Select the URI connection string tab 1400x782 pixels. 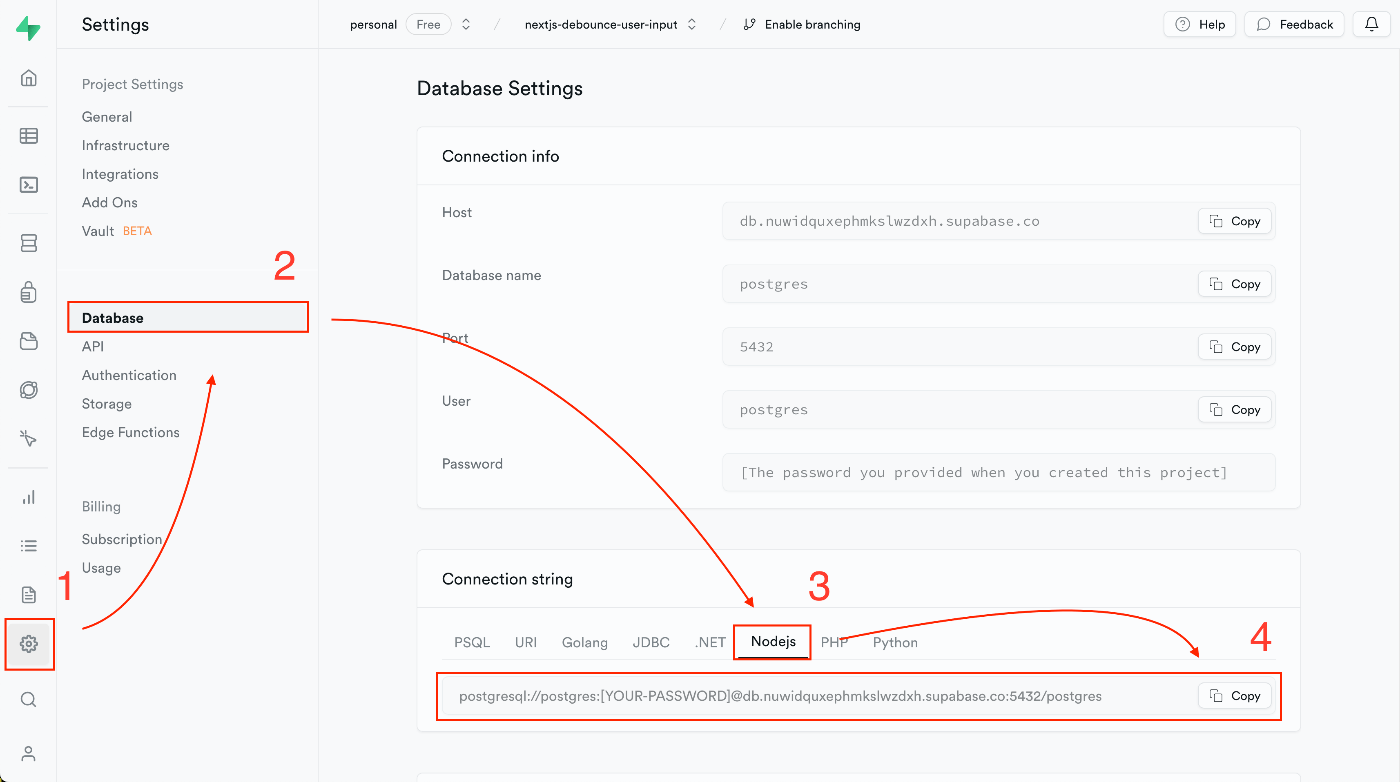click(x=526, y=642)
